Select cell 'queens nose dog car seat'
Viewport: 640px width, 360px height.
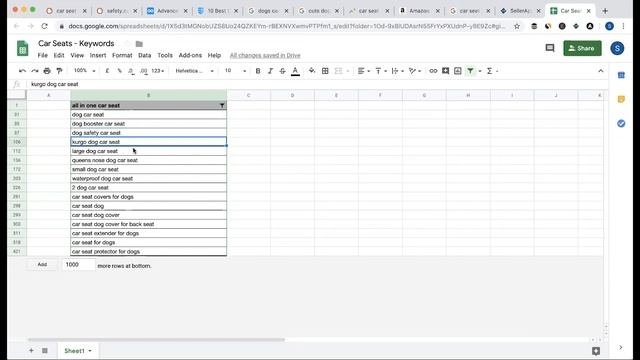coord(148,160)
